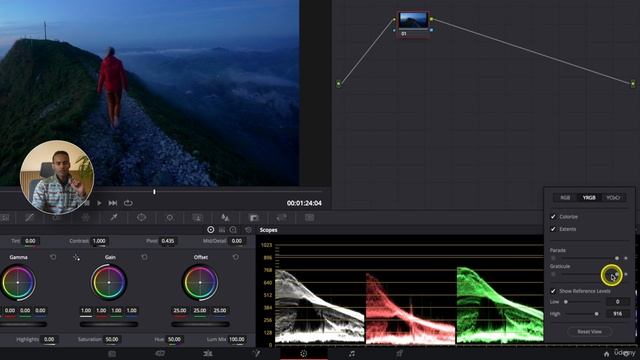Open the Magic Mask palette

tap(198, 218)
